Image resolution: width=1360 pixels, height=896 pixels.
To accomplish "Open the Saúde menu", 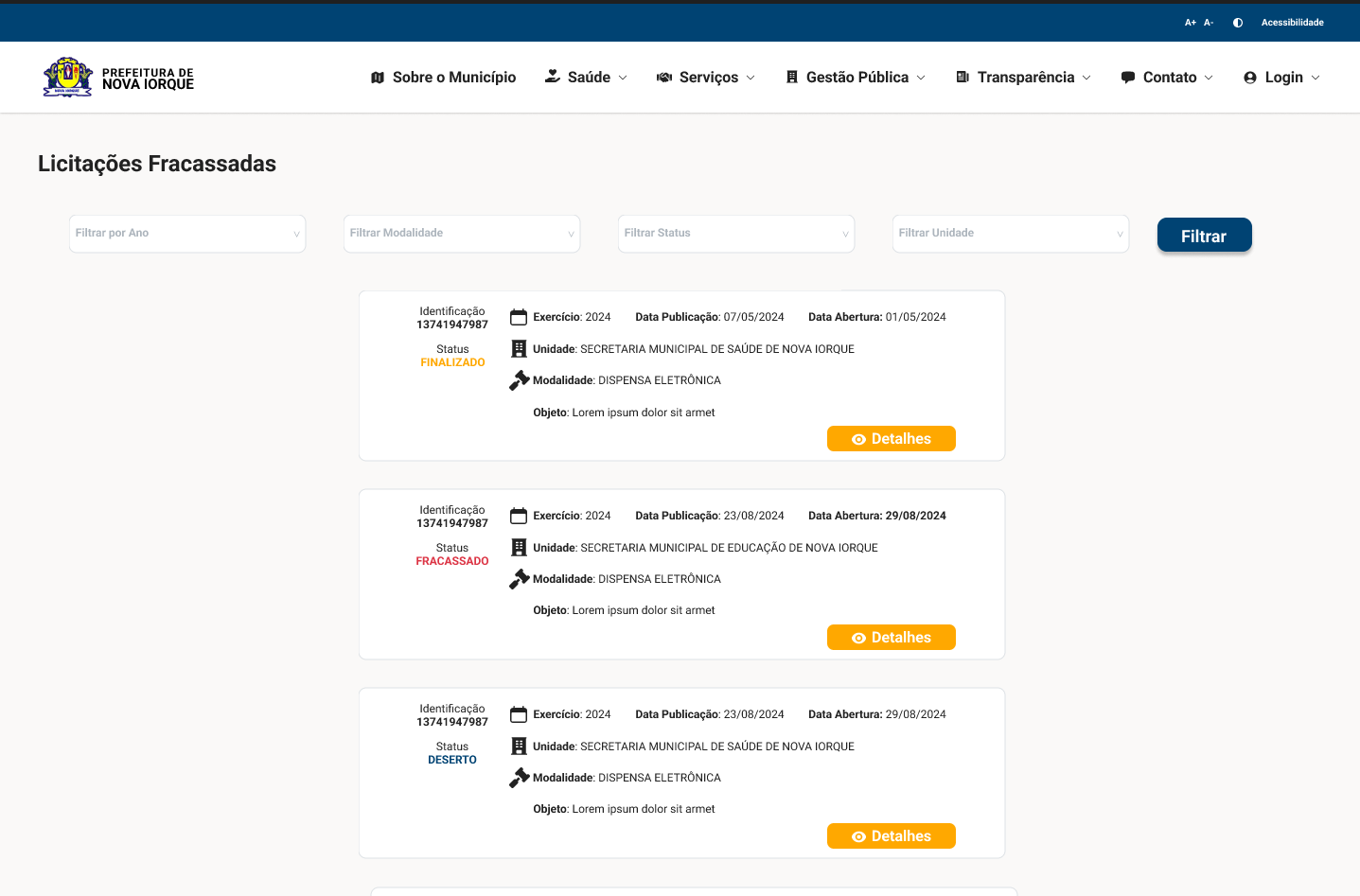I will [x=589, y=78].
